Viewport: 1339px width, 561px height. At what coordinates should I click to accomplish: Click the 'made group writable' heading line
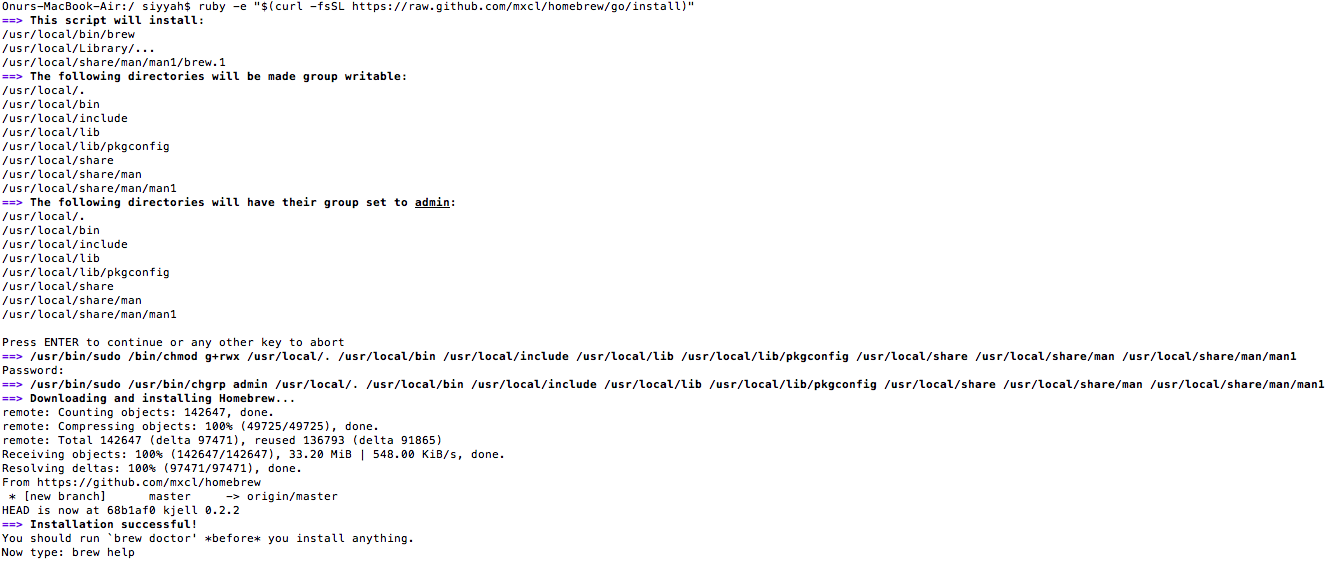coord(205,76)
